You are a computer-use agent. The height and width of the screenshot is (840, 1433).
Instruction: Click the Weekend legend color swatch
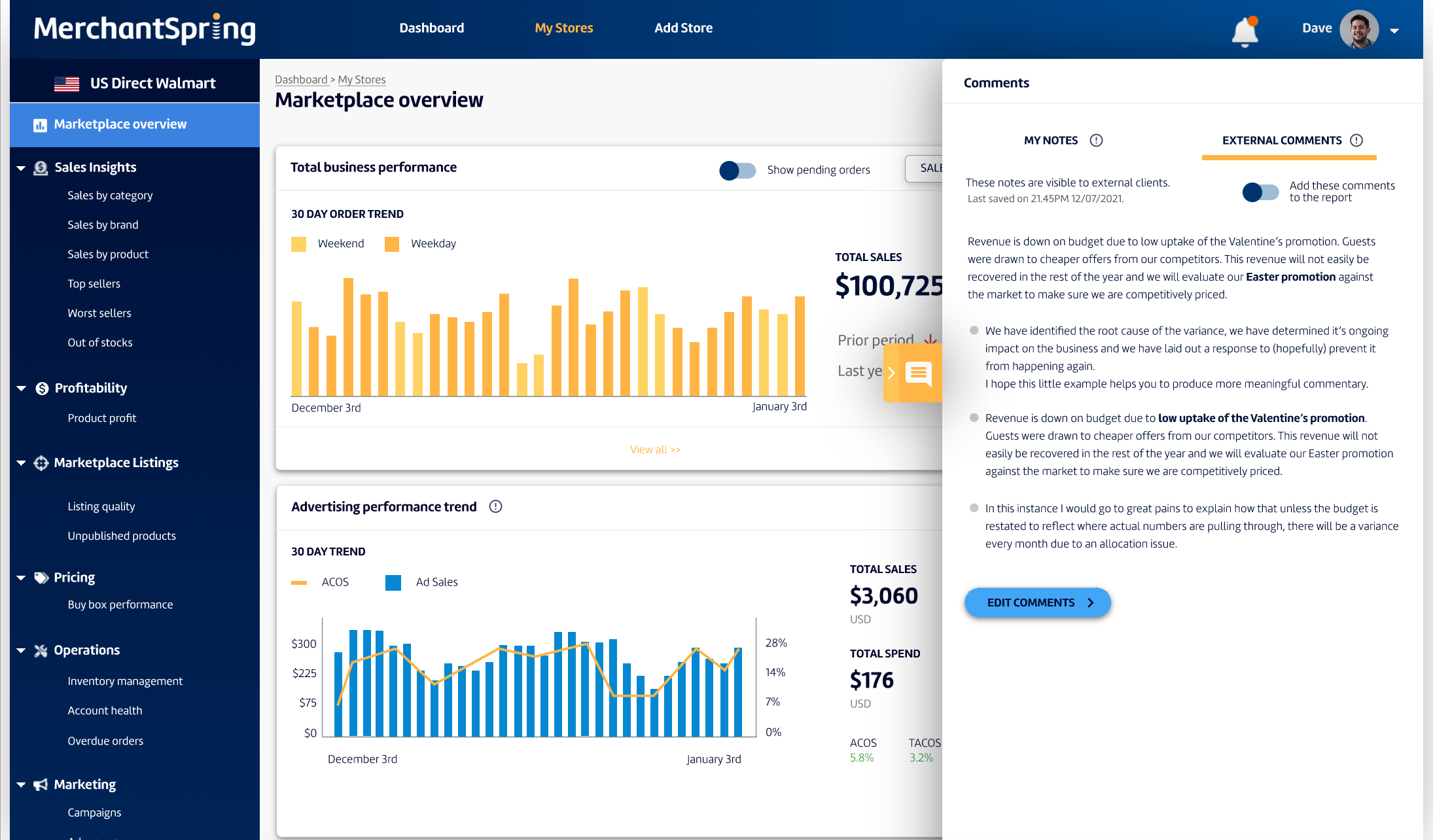click(298, 244)
